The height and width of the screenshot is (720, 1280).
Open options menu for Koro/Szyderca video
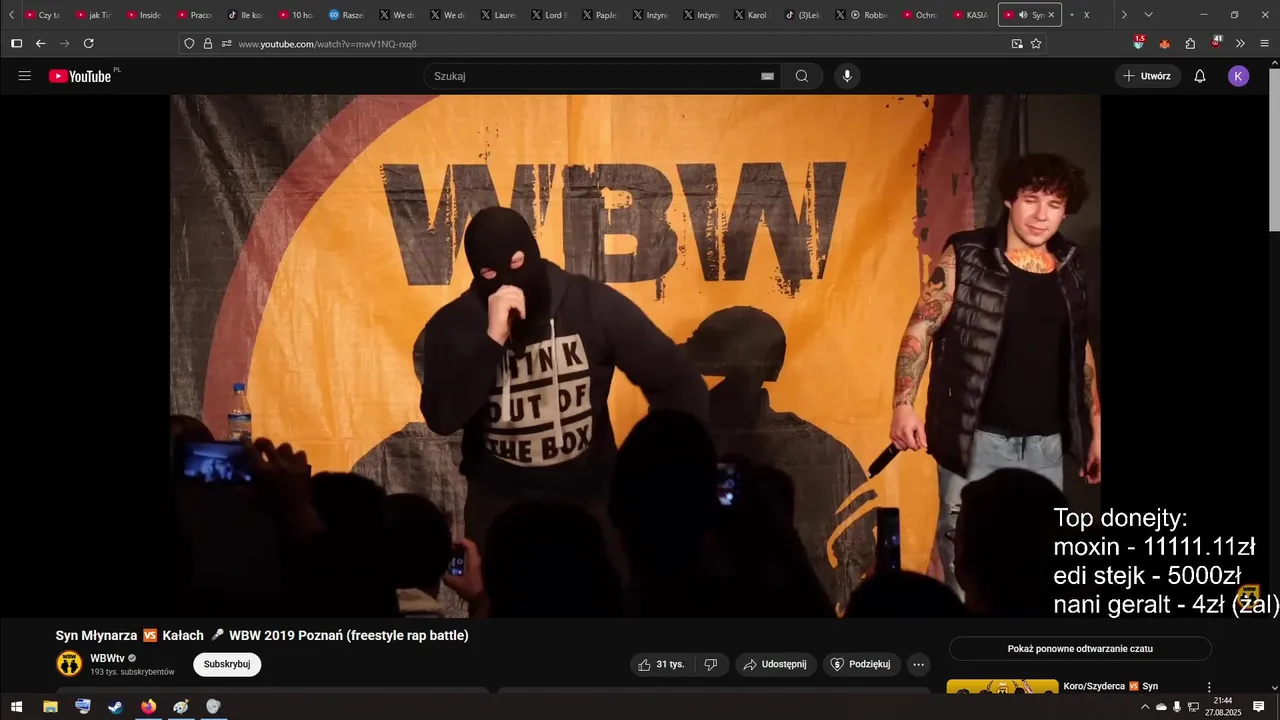click(1209, 688)
